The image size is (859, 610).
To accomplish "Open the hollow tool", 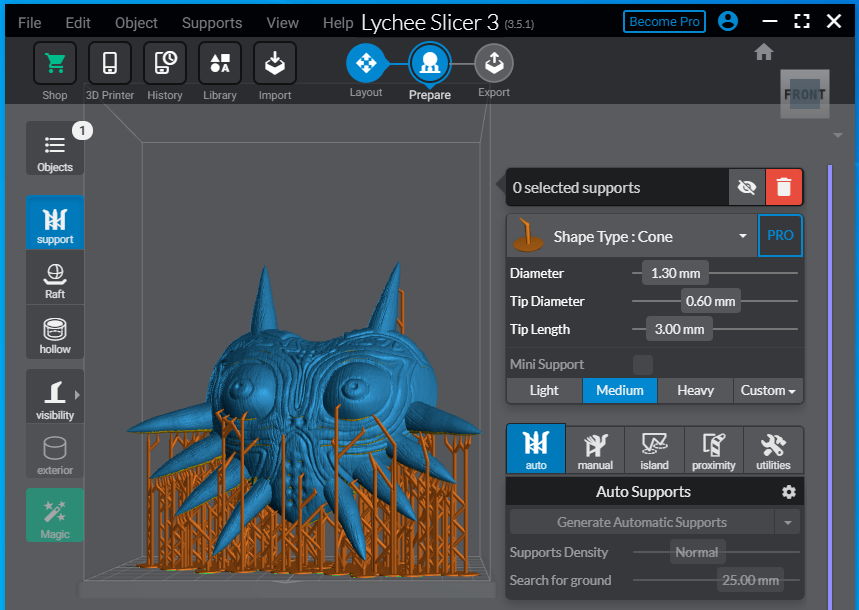I will 55,332.
